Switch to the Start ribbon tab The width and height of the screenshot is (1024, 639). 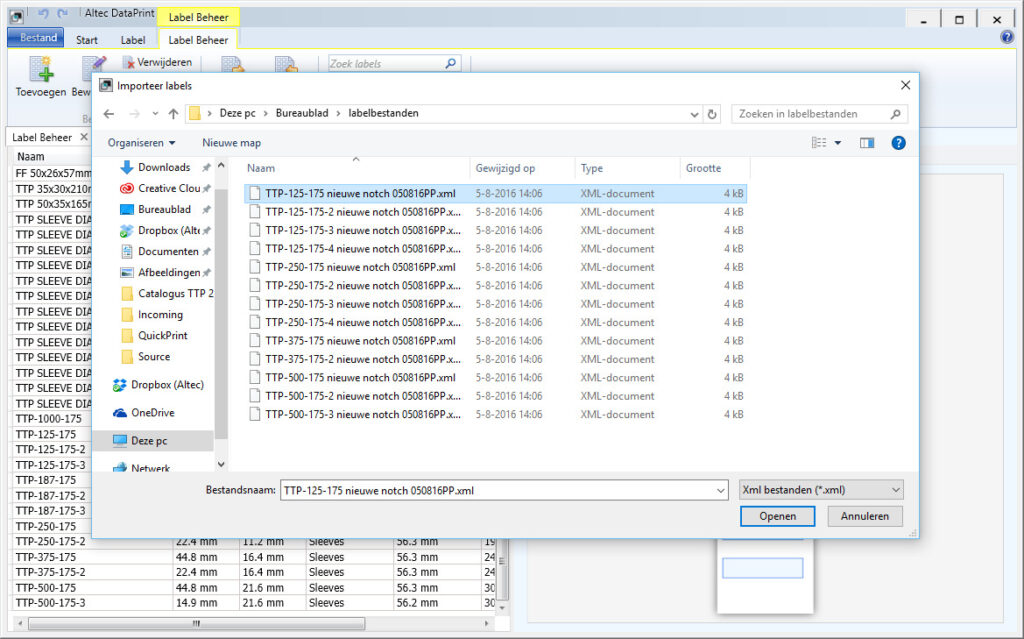[86, 38]
